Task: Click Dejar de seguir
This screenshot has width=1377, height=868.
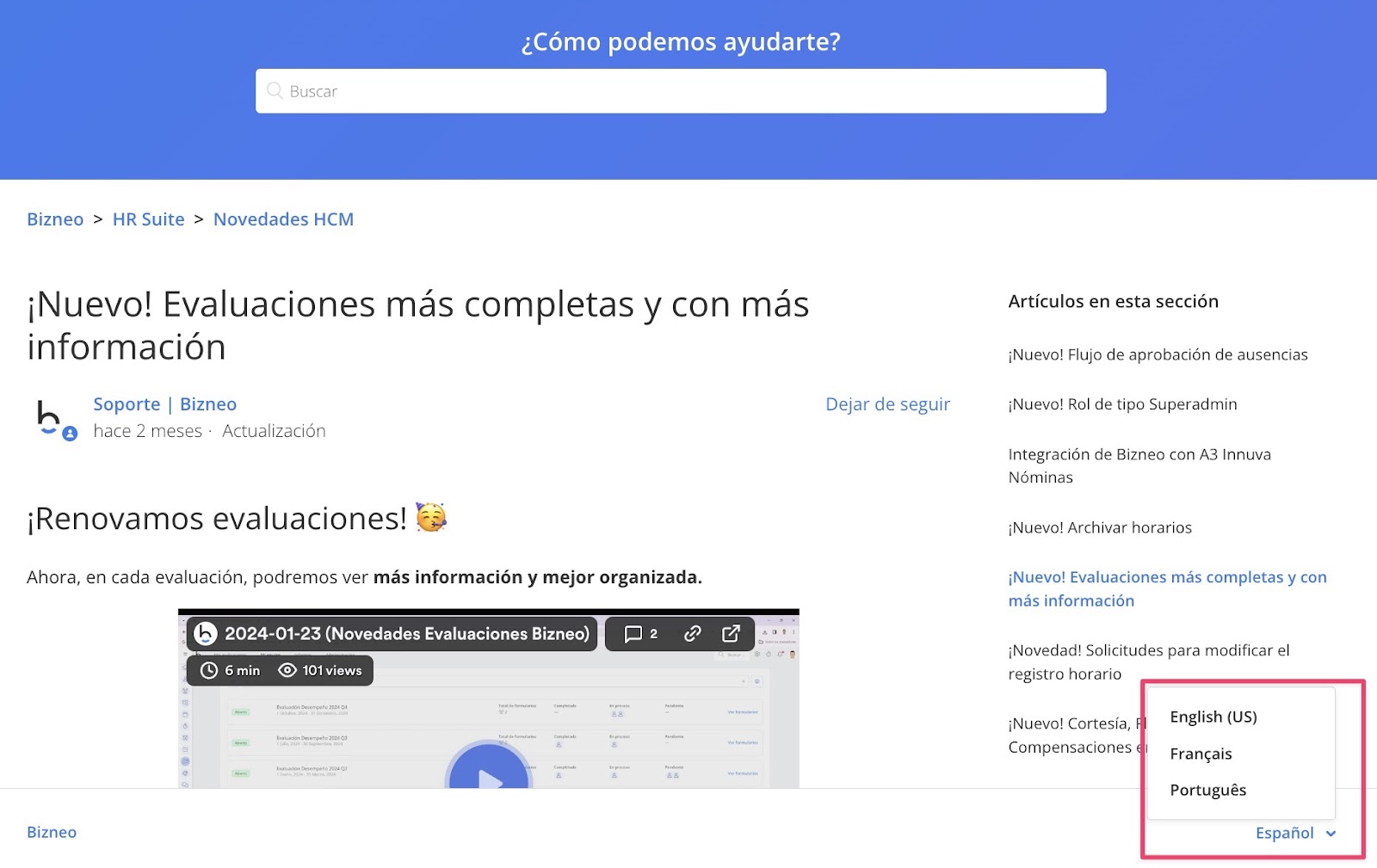Action: [887, 404]
